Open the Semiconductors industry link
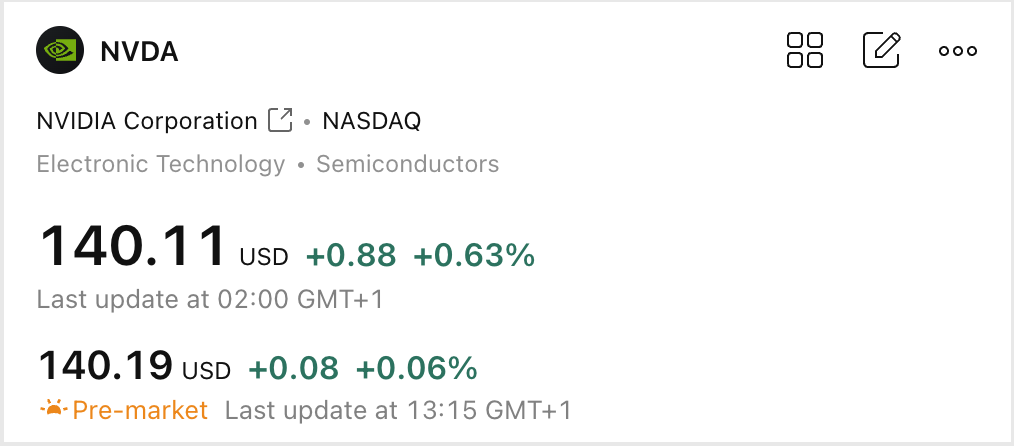The width and height of the screenshot is (1014, 446). (407, 164)
